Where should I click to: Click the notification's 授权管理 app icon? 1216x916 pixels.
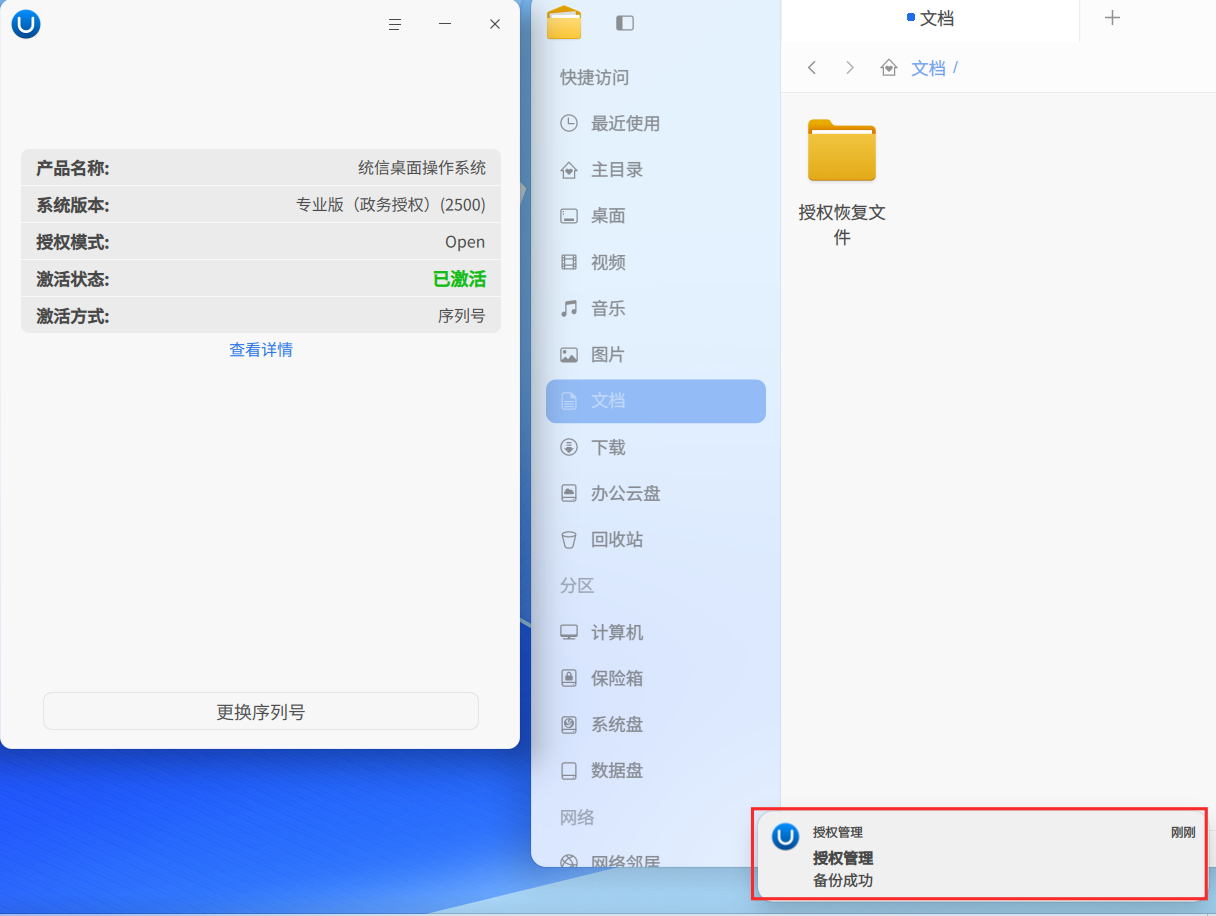coord(786,837)
